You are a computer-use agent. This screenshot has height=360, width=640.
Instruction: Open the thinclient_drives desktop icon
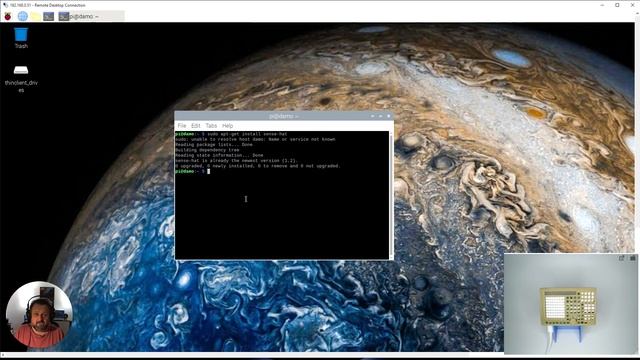click(x=21, y=79)
